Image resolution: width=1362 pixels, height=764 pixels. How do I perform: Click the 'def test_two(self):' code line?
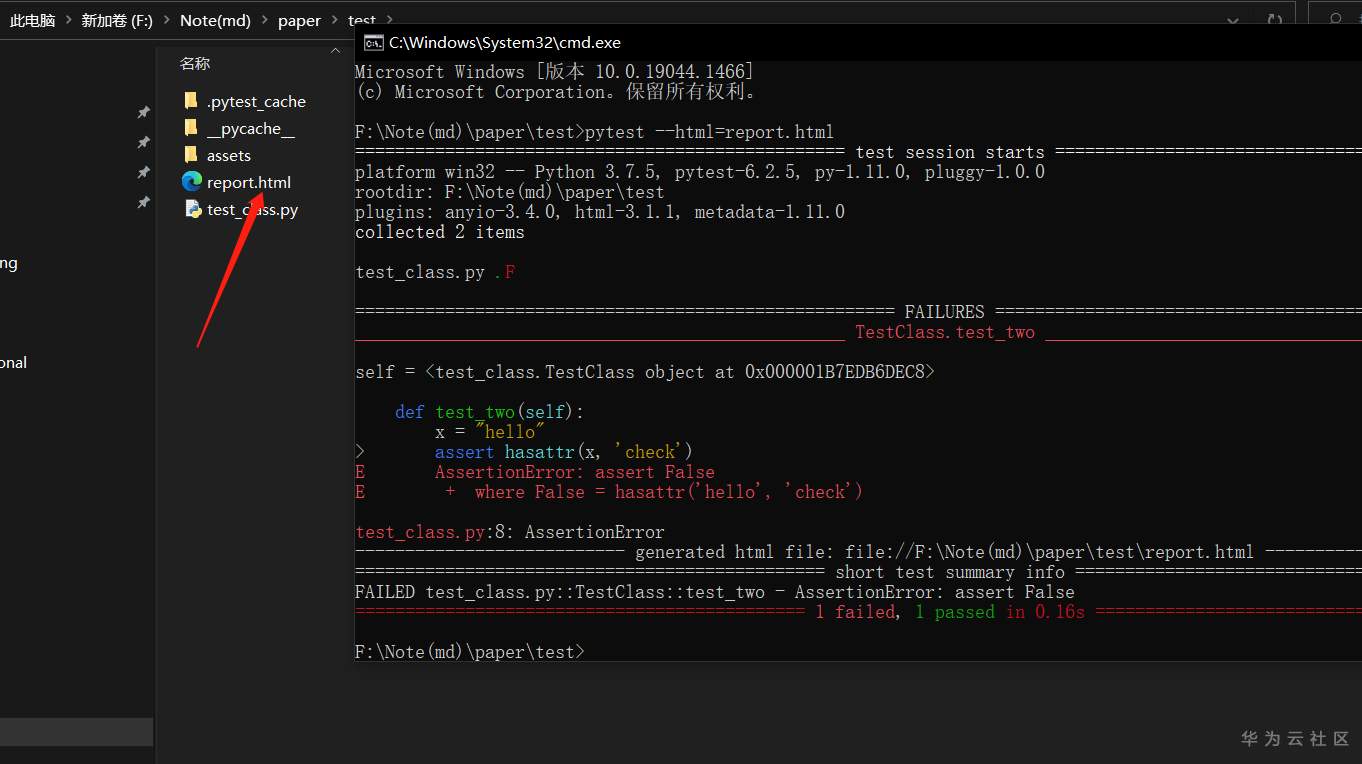[489, 412]
